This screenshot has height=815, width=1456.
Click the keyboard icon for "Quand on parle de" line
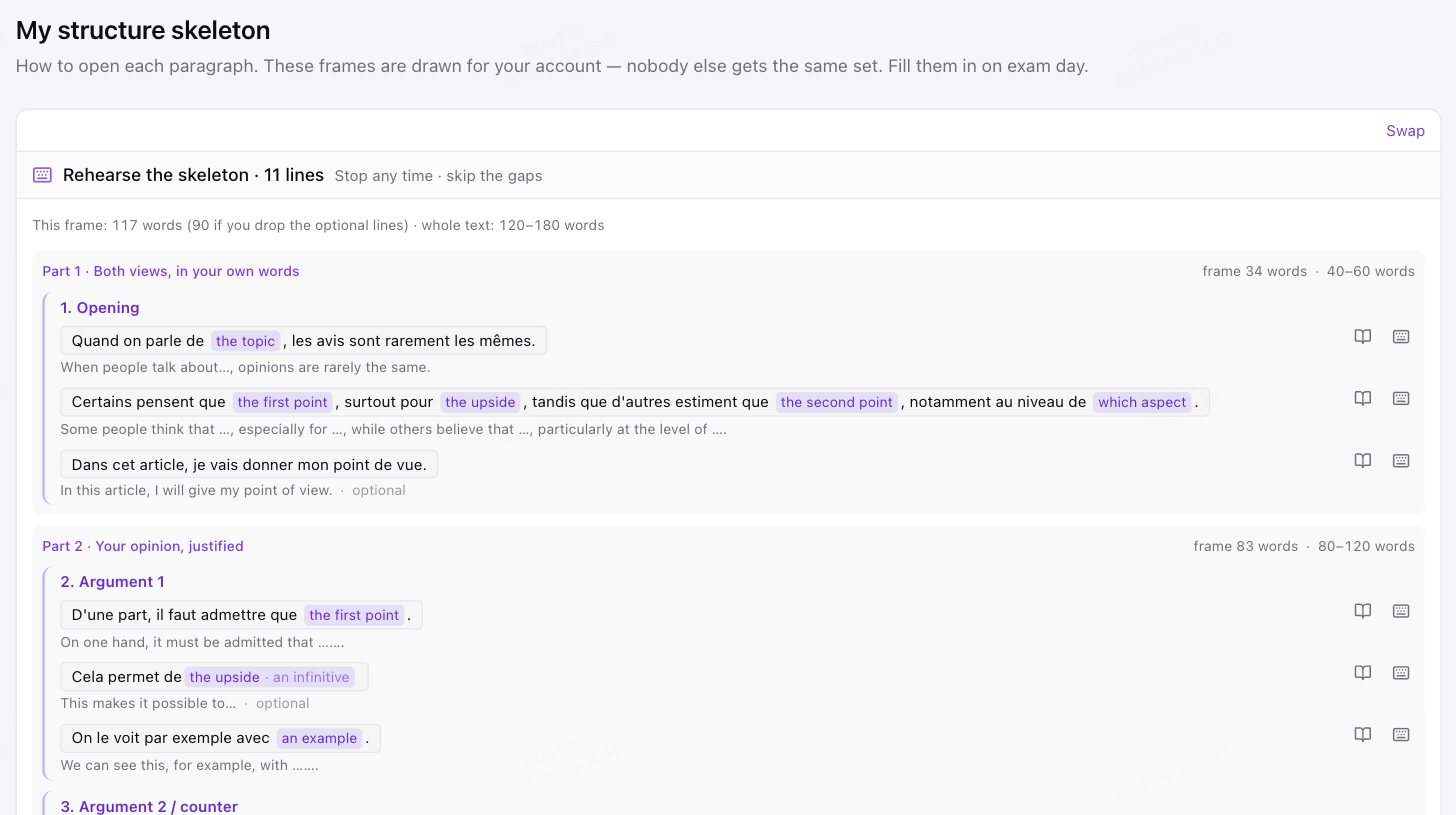pyautogui.click(x=1401, y=337)
